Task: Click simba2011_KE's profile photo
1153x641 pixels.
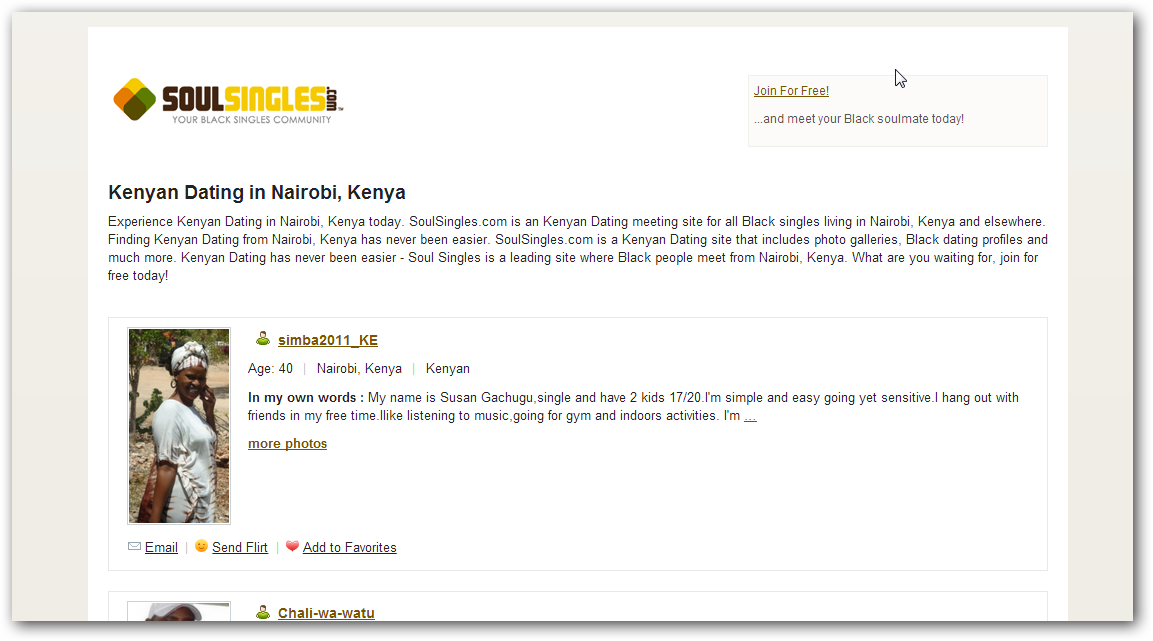Action: pyautogui.click(x=178, y=424)
